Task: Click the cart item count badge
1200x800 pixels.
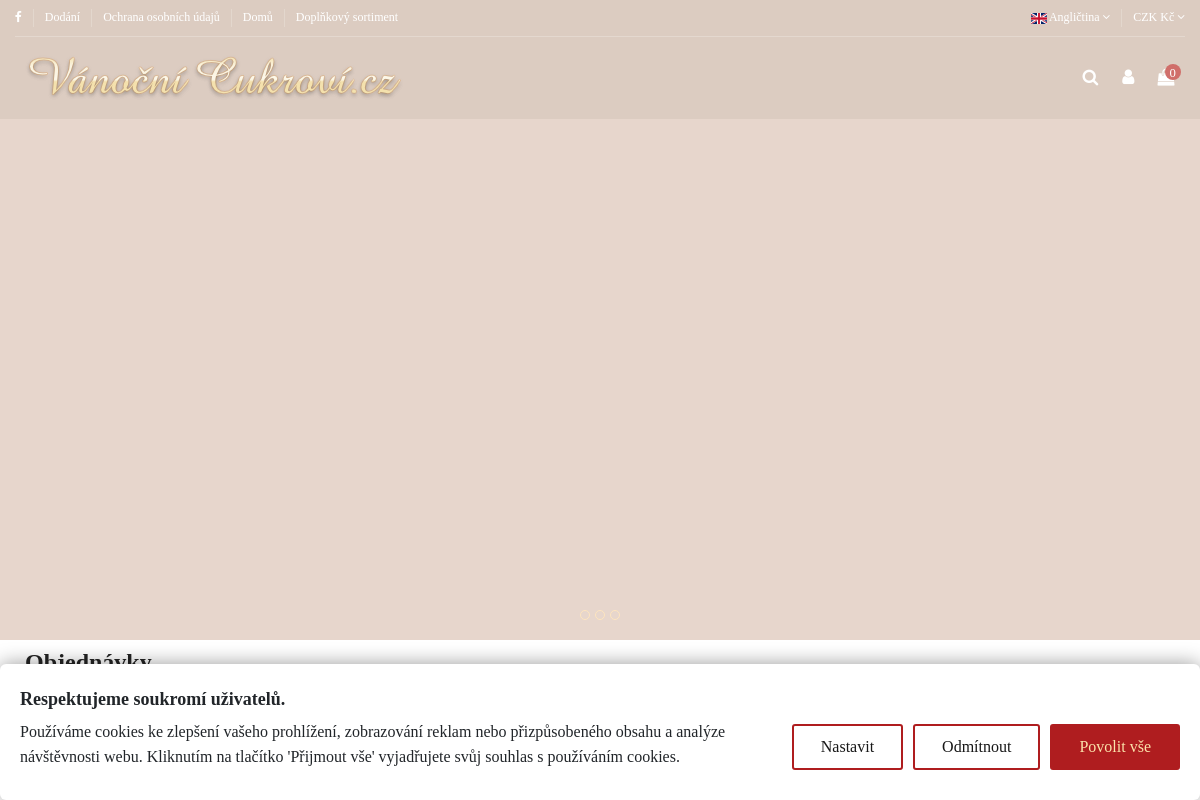Action: tap(1173, 72)
